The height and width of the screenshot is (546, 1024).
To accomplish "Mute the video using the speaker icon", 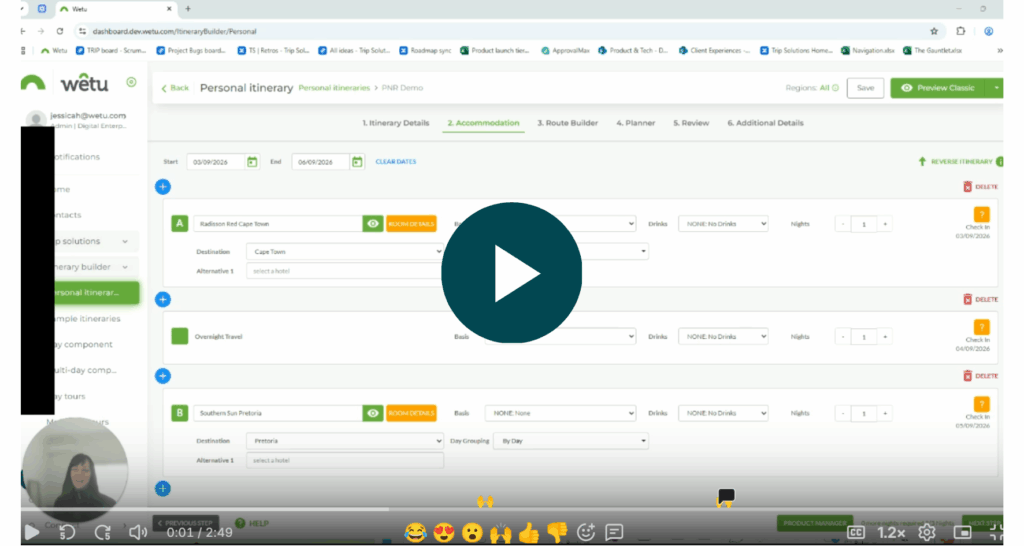I will click(x=137, y=532).
